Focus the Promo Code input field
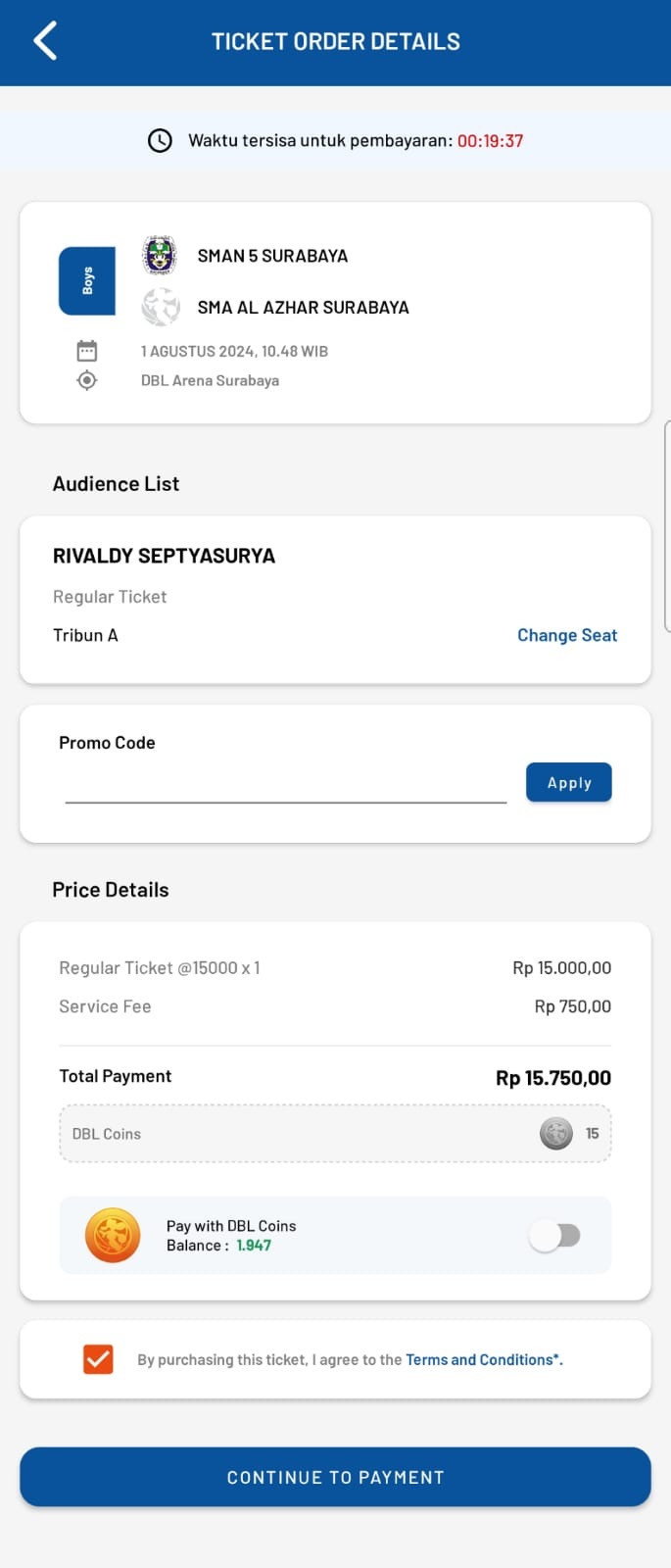 click(286, 784)
